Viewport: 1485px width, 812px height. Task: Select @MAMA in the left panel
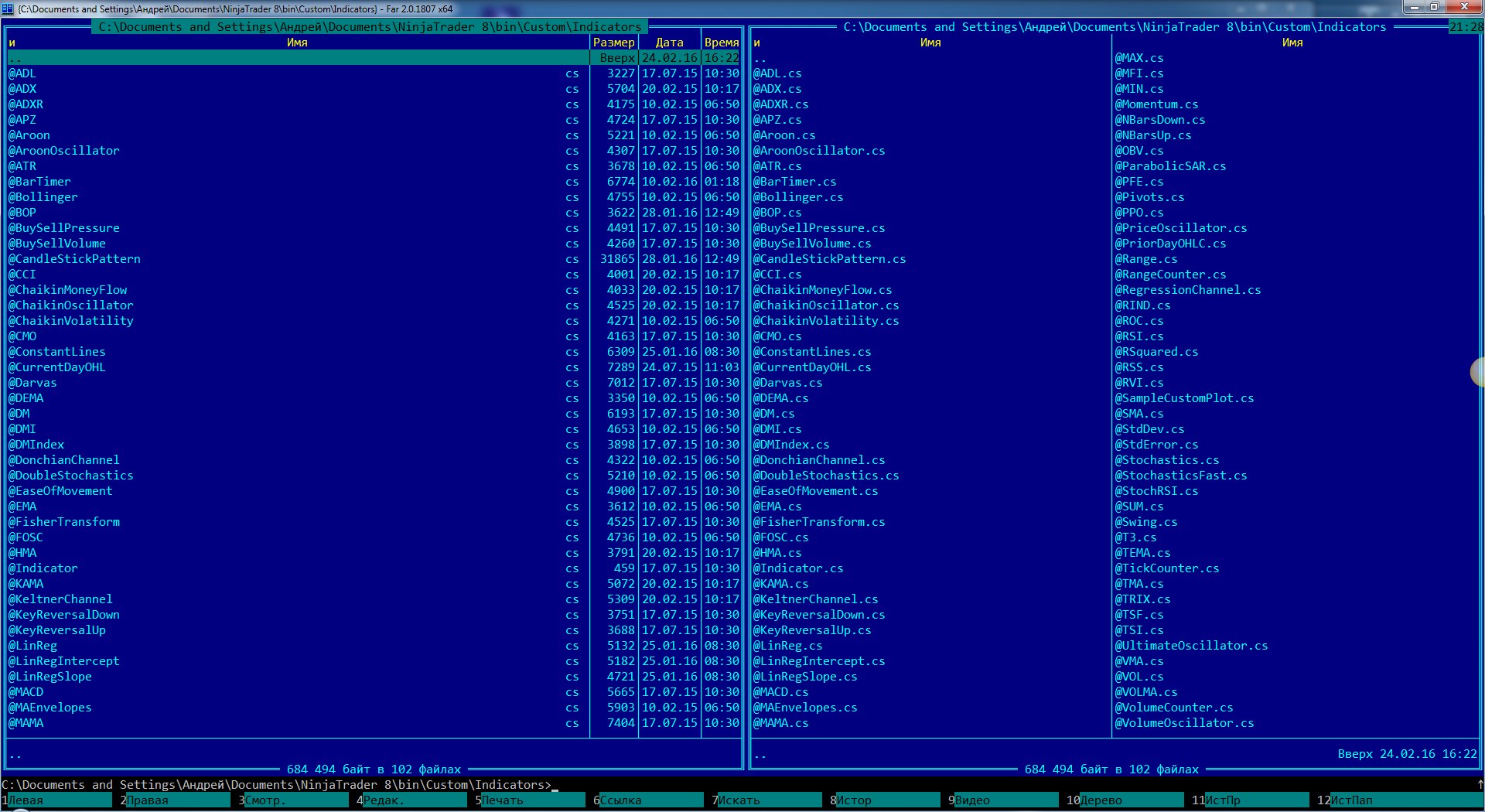click(26, 723)
